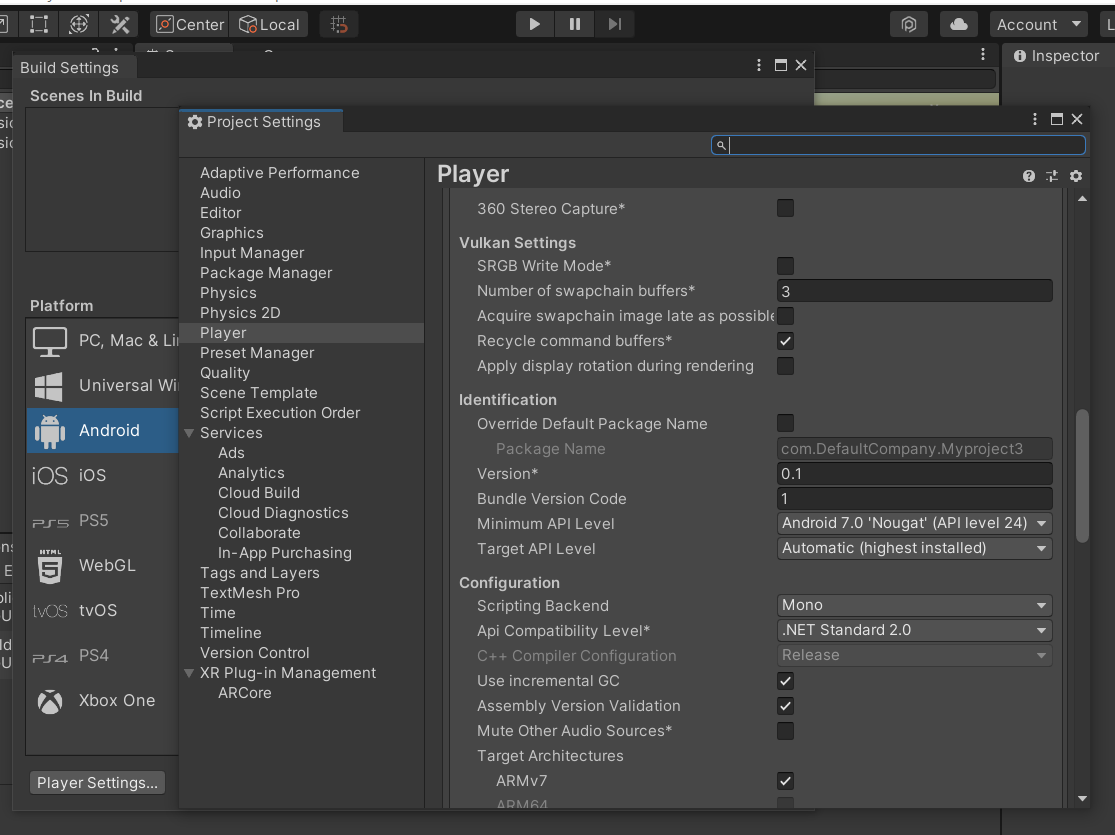Image resolution: width=1115 pixels, height=835 pixels.
Task: Edit Number of swapchain buffers field
Action: click(914, 291)
